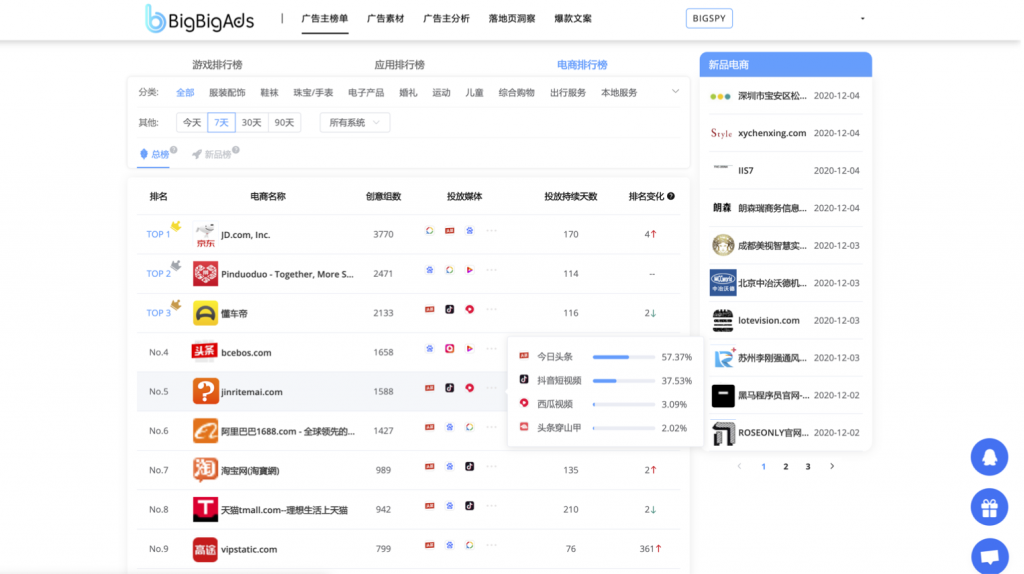Filter category by 综合购物
The image size is (1024, 574).
[x=516, y=93]
